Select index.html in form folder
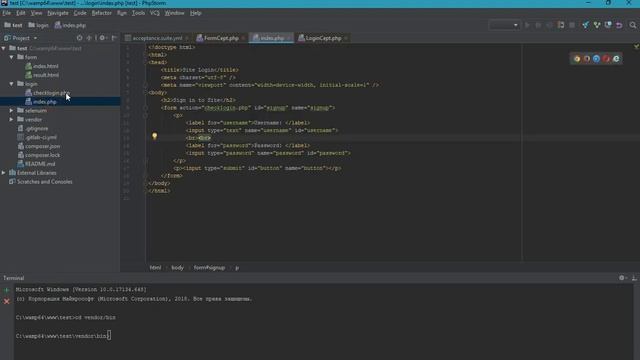 tap(45, 66)
